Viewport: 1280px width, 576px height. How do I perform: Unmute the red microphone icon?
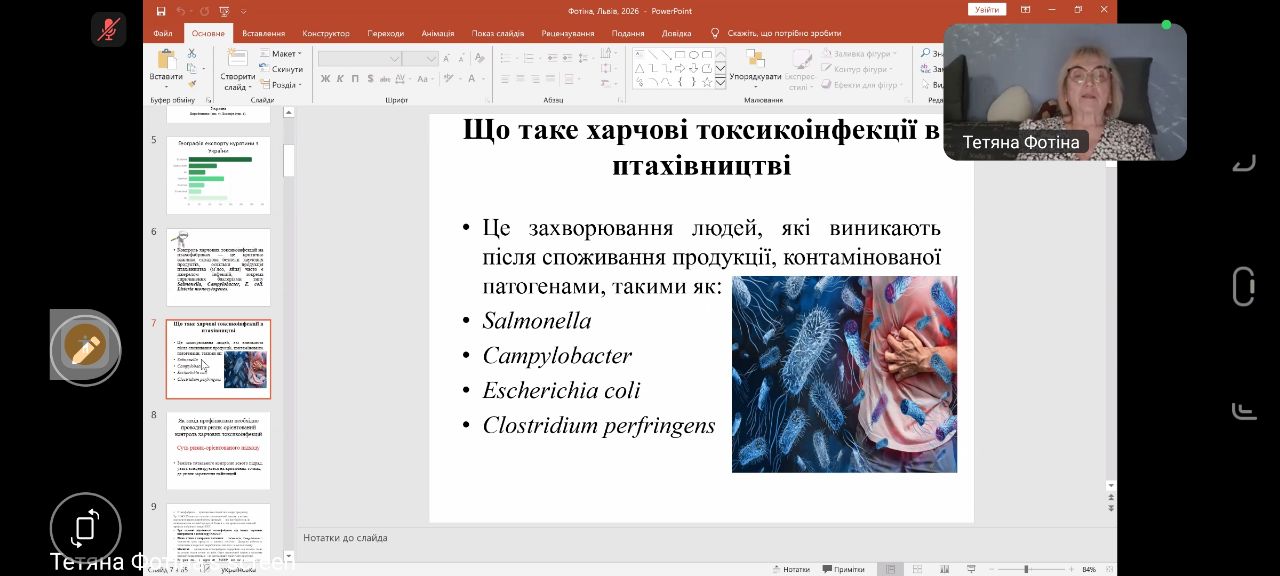[106, 30]
